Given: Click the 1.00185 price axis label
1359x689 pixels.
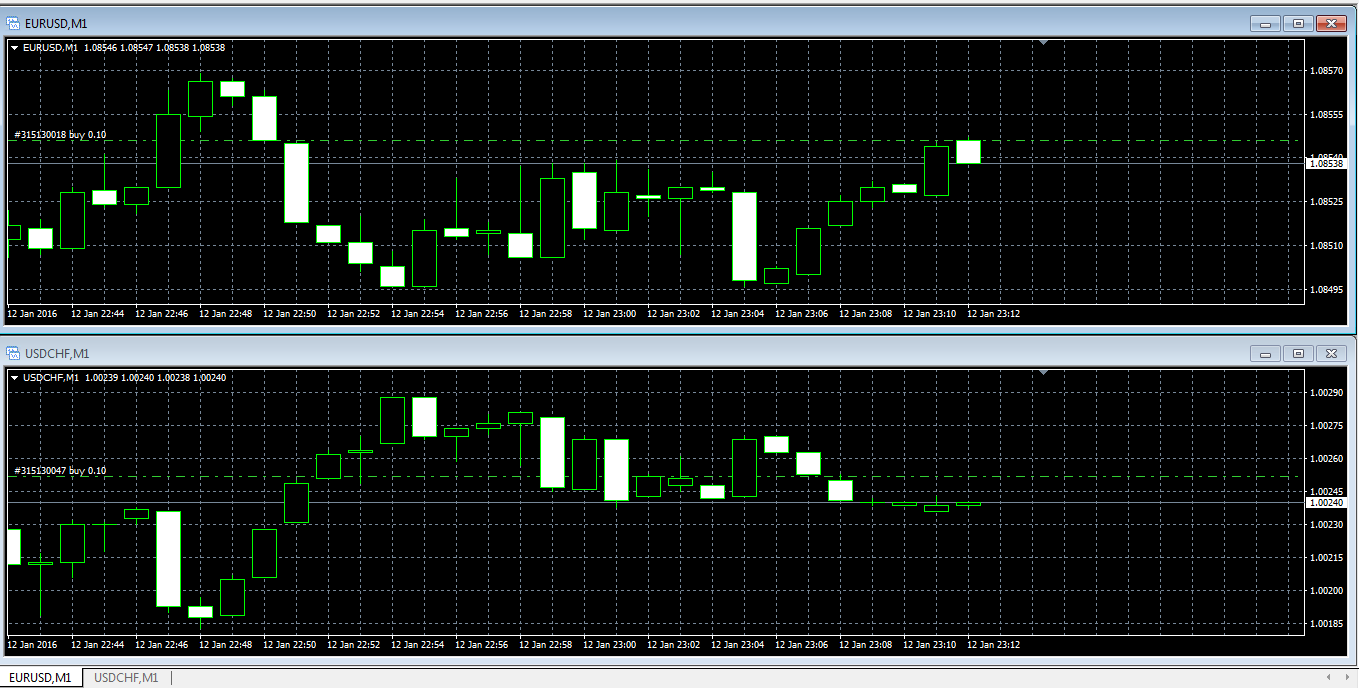Looking at the screenshot, I should [1326, 624].
